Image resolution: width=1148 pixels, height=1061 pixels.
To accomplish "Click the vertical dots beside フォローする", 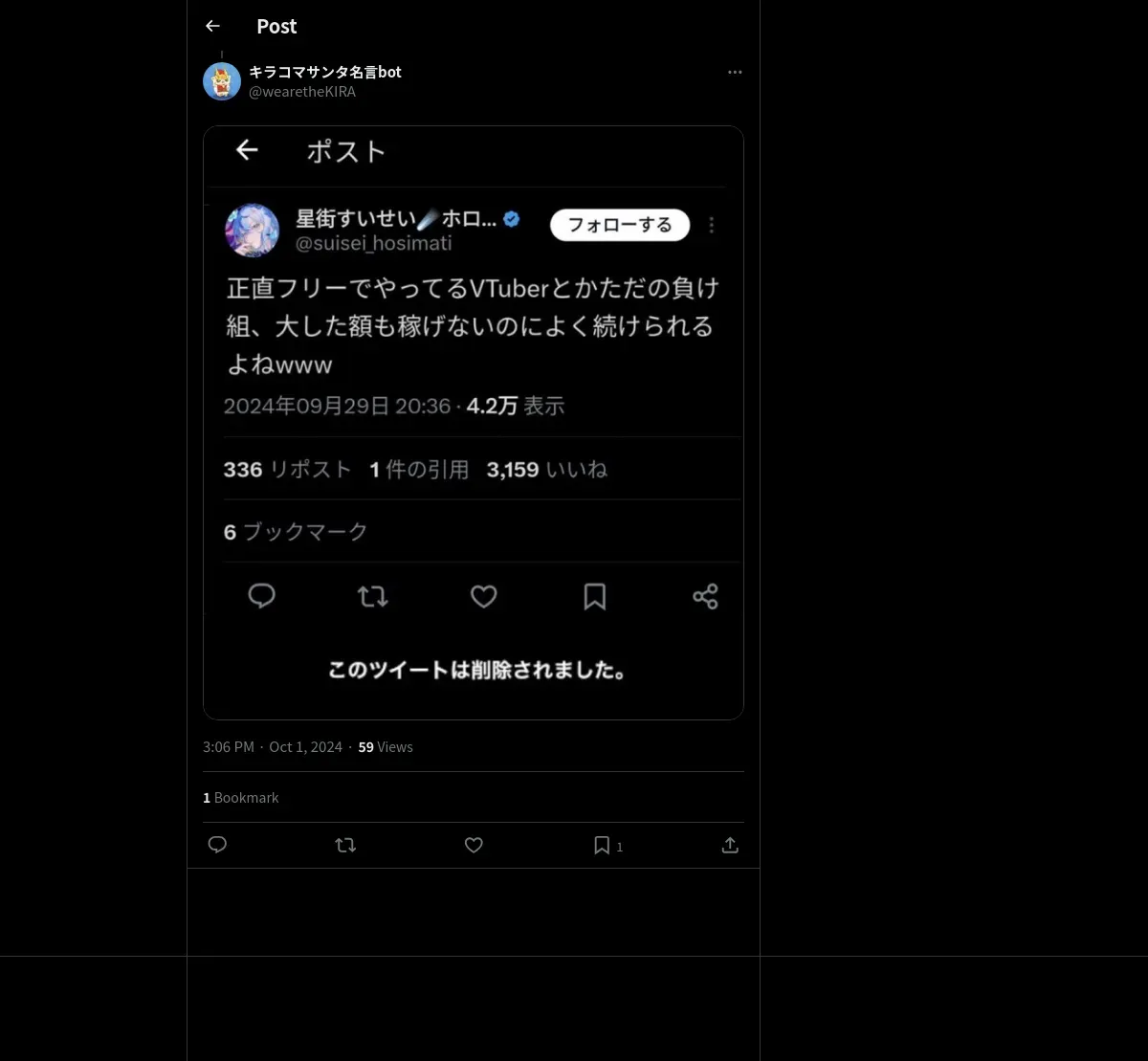I will (x=711, y=225).
